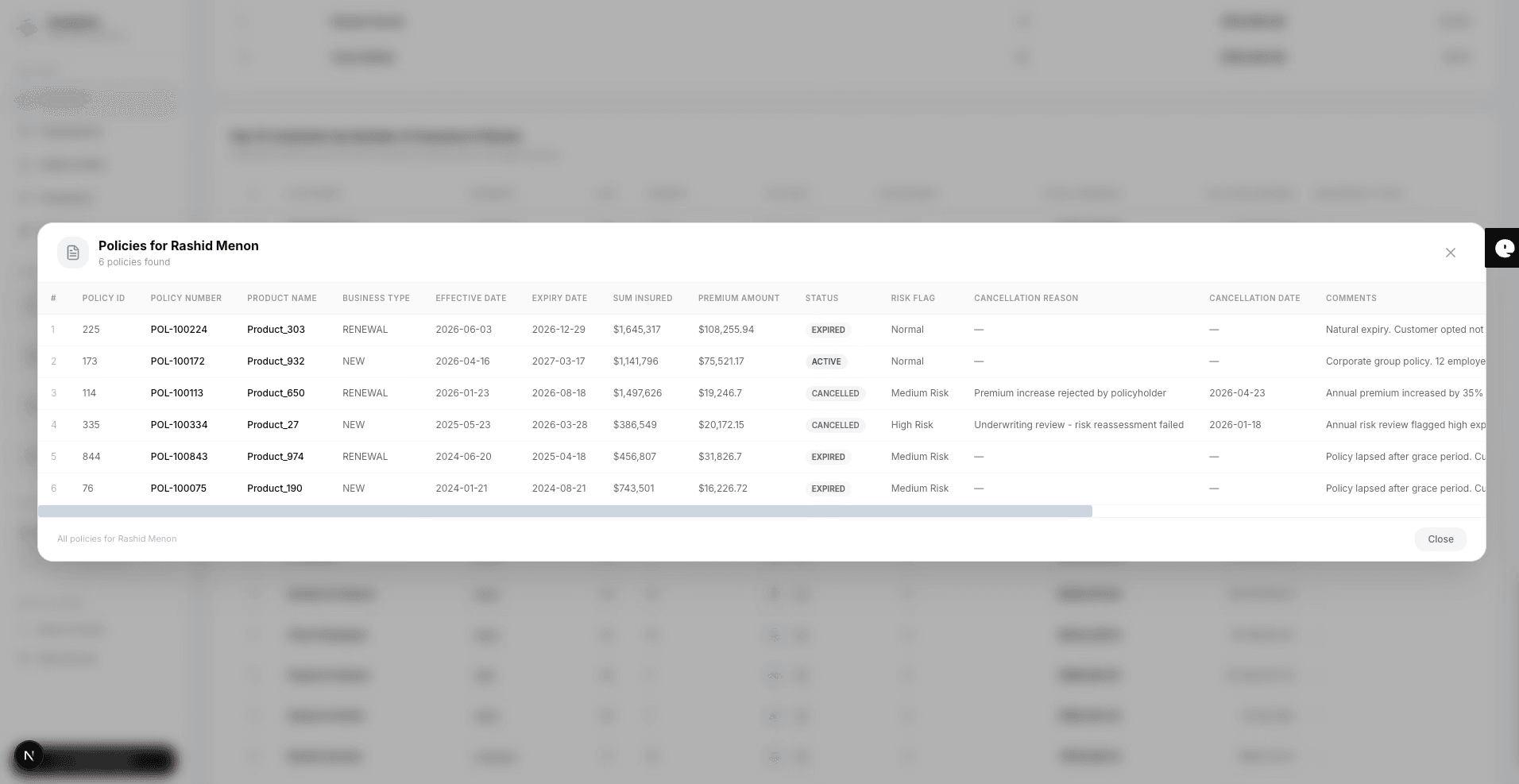This screenshot has height=784, width=1519.
Task: Click the Close button
Action: tap(1440, 539)
